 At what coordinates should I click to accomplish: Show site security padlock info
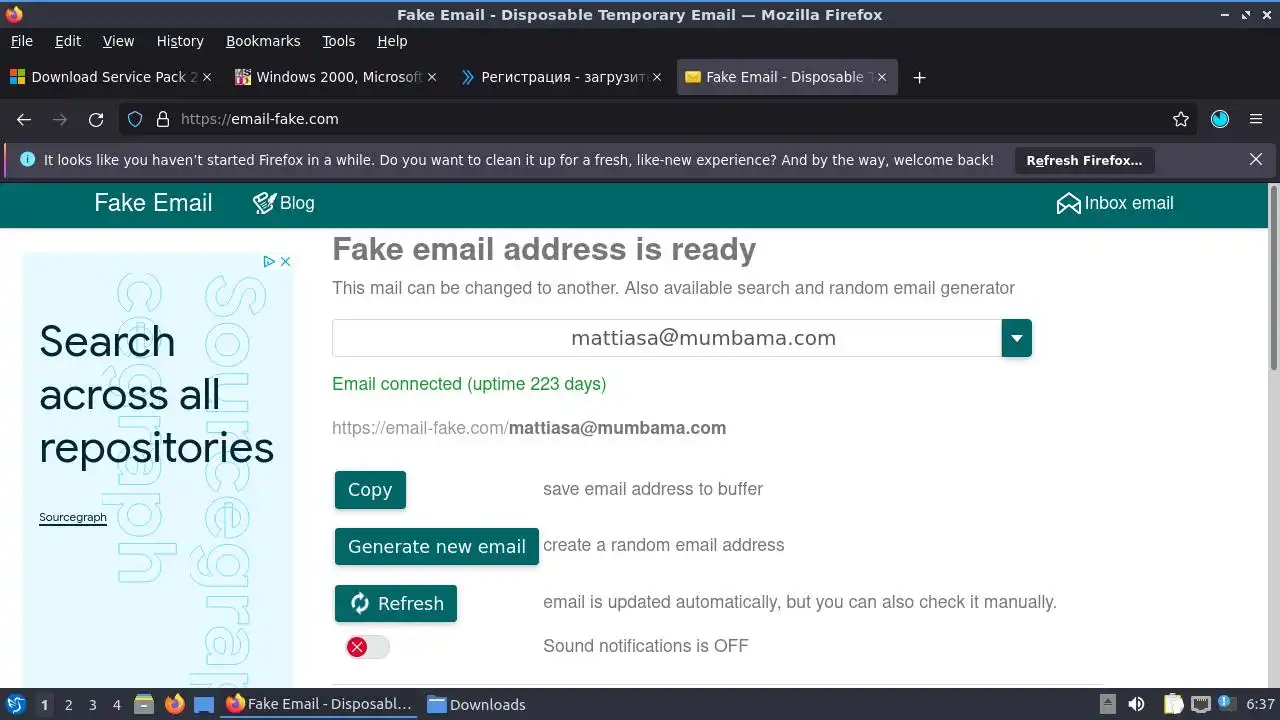coord(163,119)
